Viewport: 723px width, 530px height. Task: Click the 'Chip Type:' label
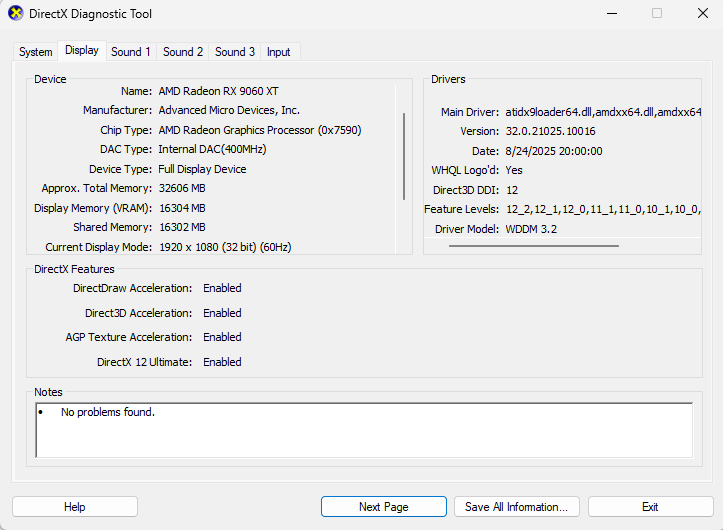[x=126, y=131]
